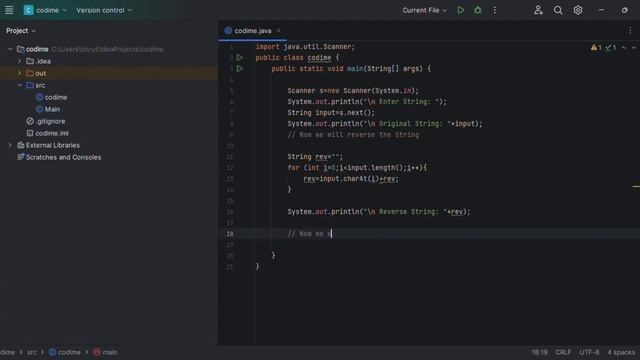This screenshot has width=640, height=360.
Task: Jump to next highlighted error arrow
Action: point(634,48)
